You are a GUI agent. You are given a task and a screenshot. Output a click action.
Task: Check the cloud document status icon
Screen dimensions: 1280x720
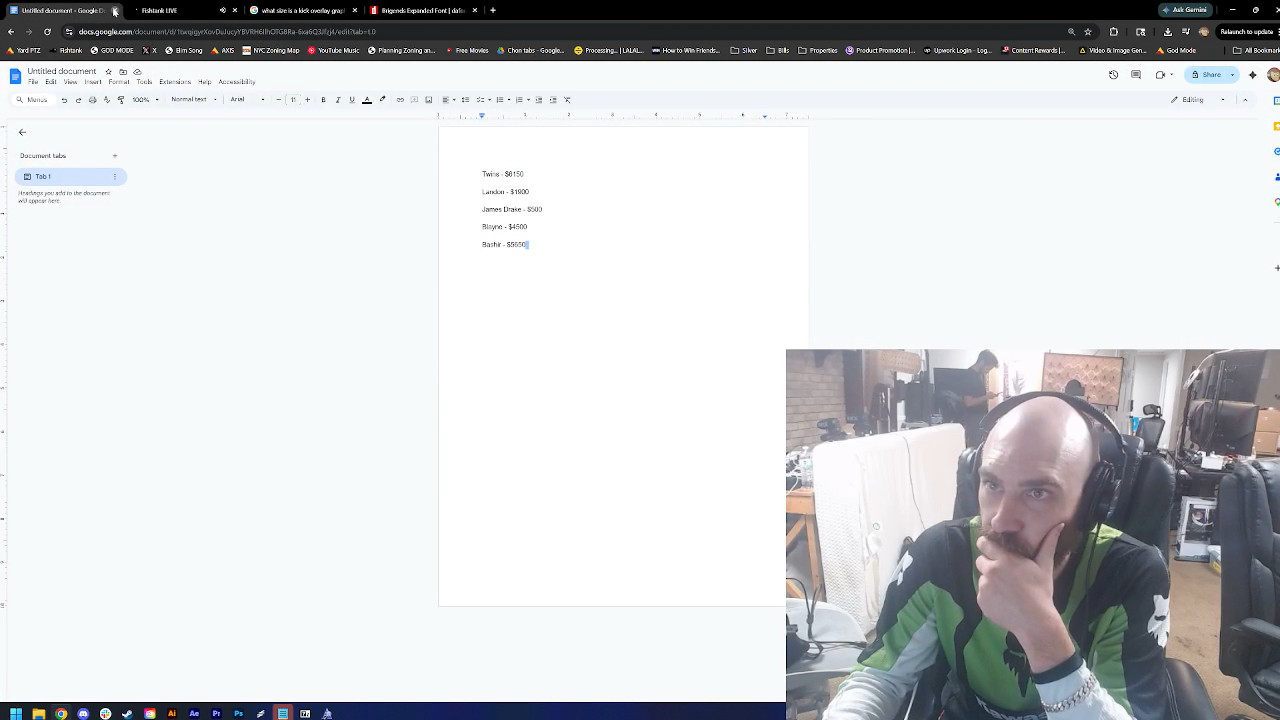137,72
